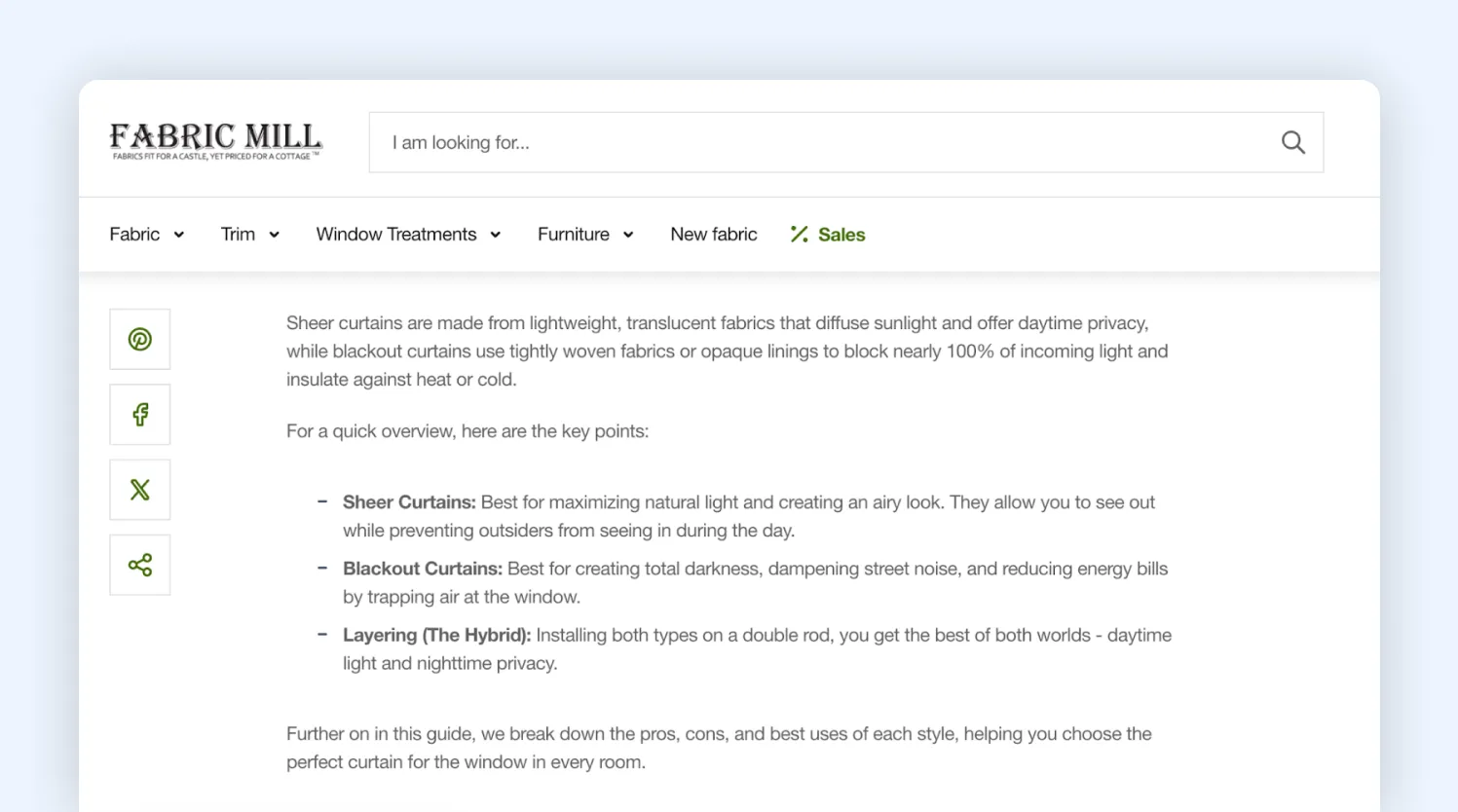Expand the Trim menu chevron
The width and height of the screenshot is (1458, 812).
point(275,235)
